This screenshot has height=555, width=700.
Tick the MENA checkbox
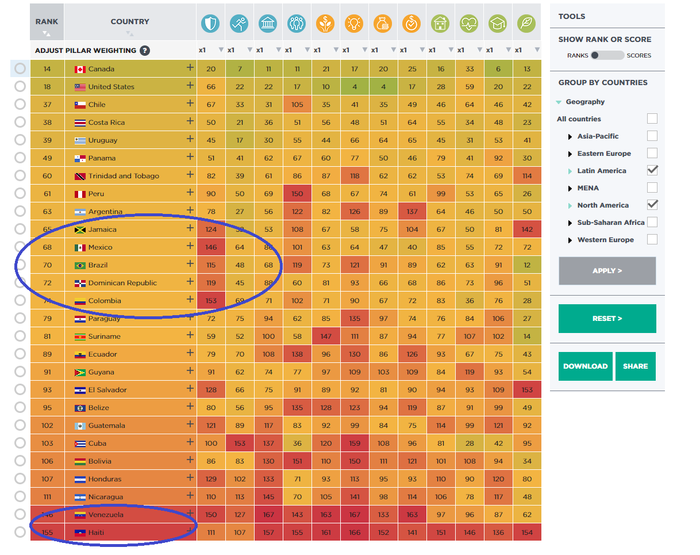[652, 188]
